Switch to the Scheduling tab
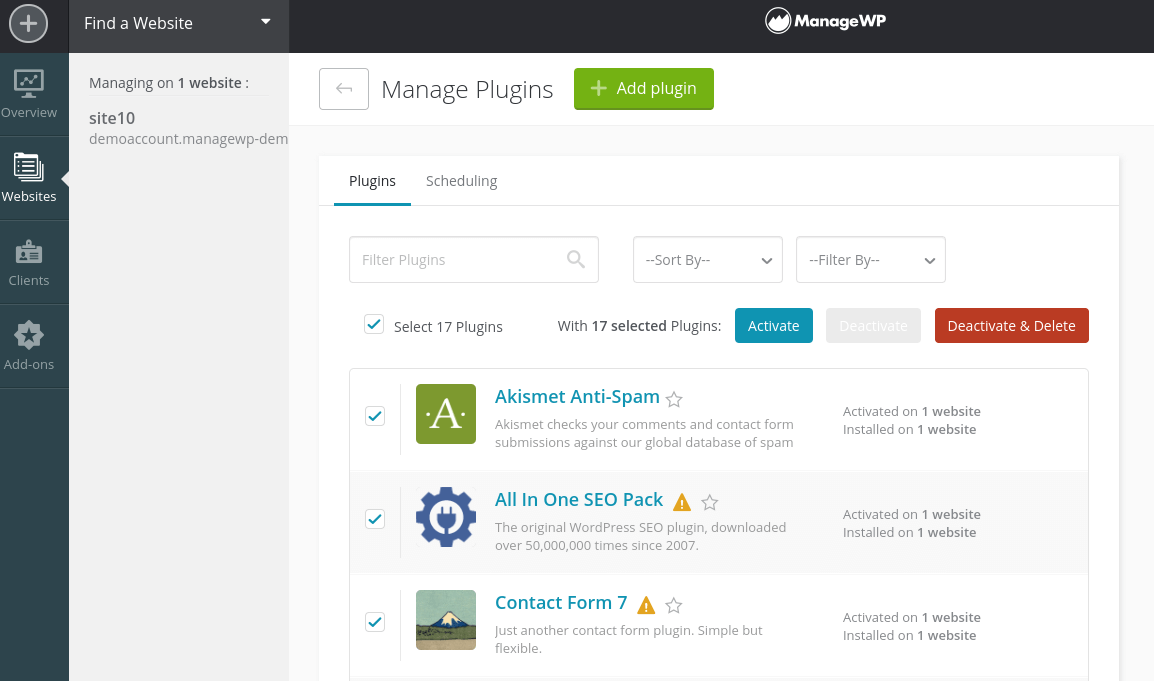The image size is (1154, 681). (461, 181)
